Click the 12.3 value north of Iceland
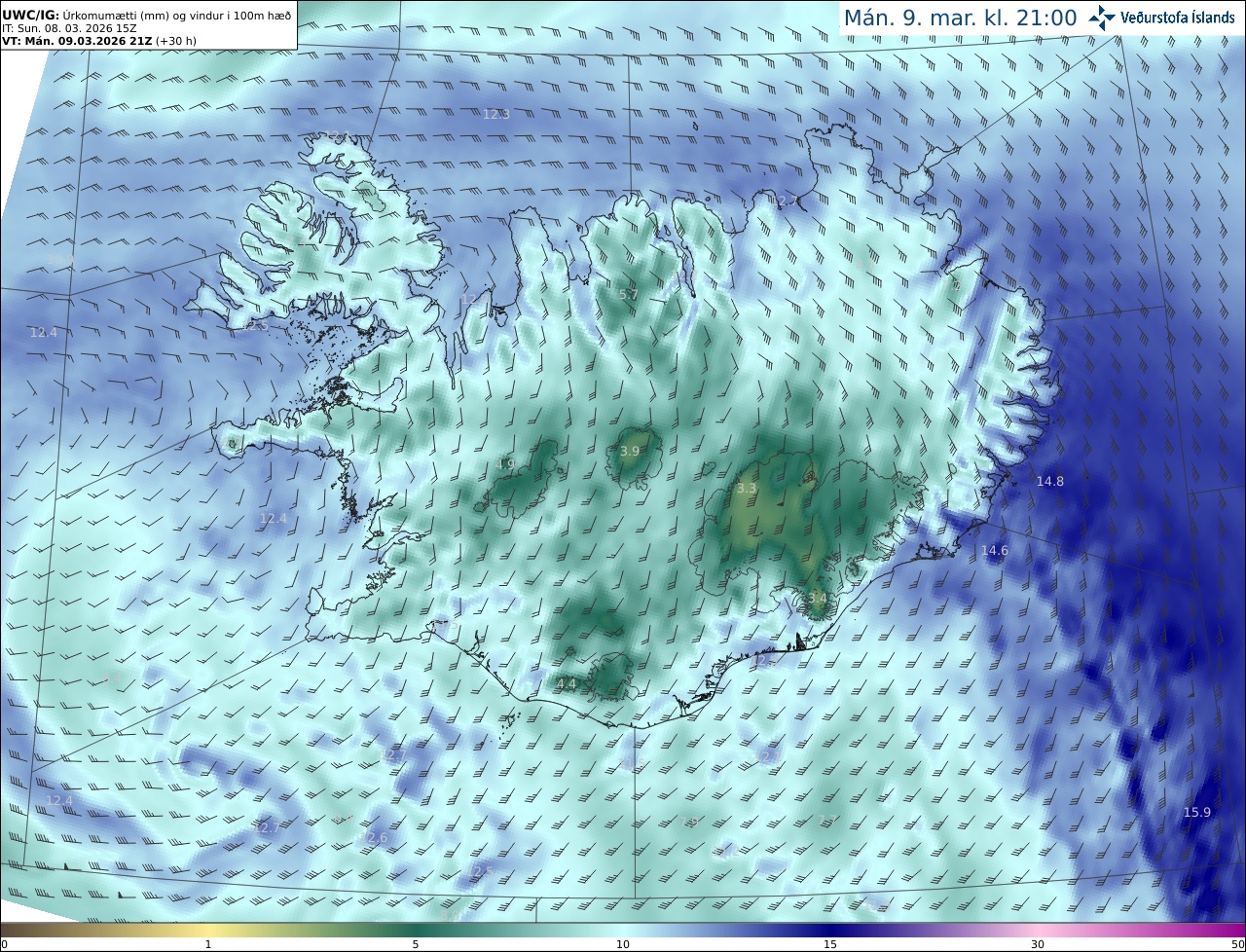This screenshot has height=952, width=1246. pyautogui.click(x=496, y=114)
